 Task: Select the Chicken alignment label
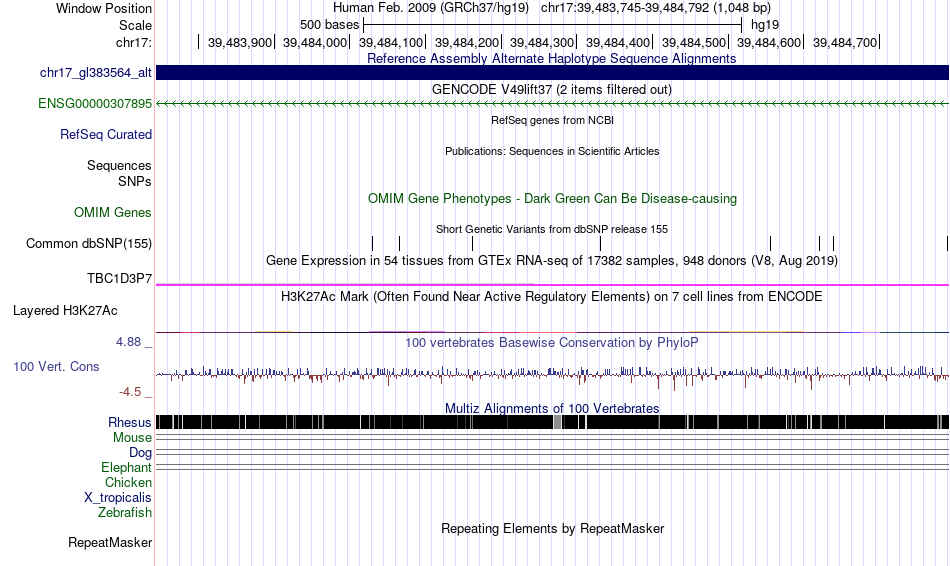[128, 482]
